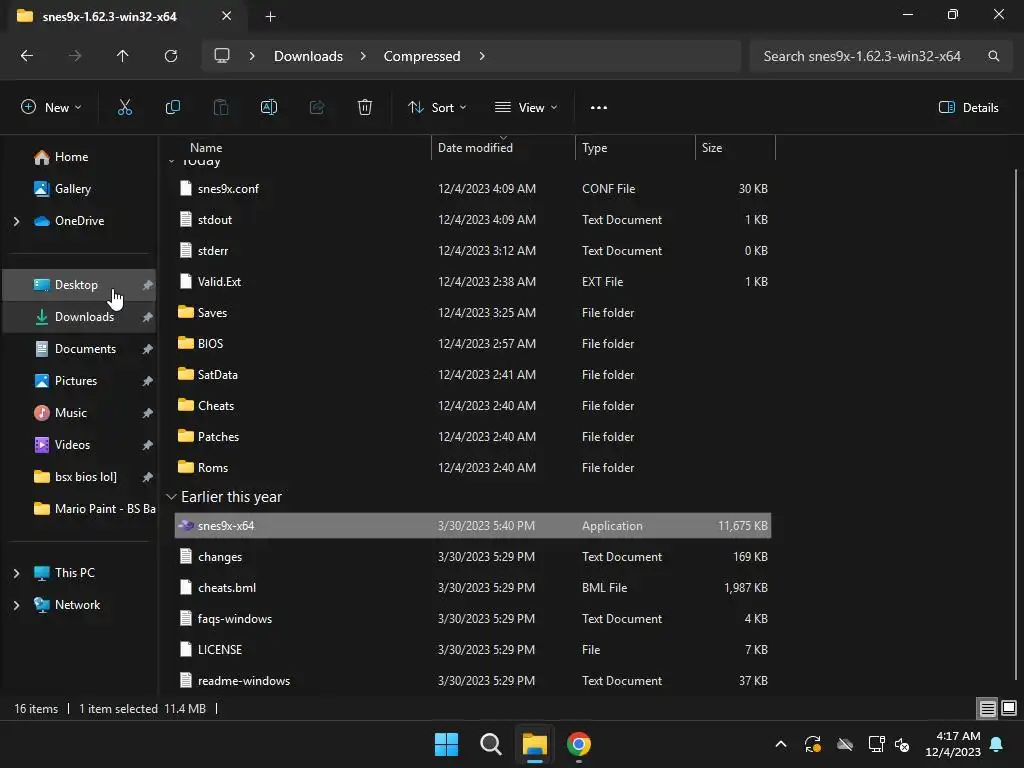Click the Rename icon in toolbar
This screenshot has width=1024, height=768.
[x=269, y=108]
